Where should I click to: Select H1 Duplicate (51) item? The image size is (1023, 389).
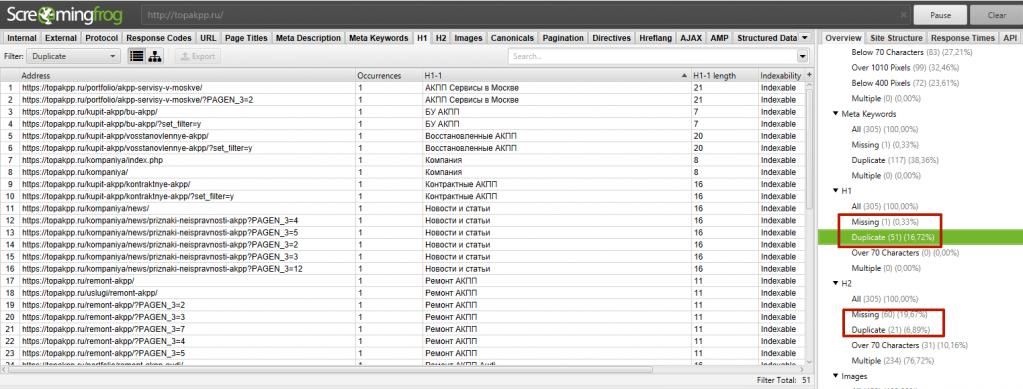(893, 238)
